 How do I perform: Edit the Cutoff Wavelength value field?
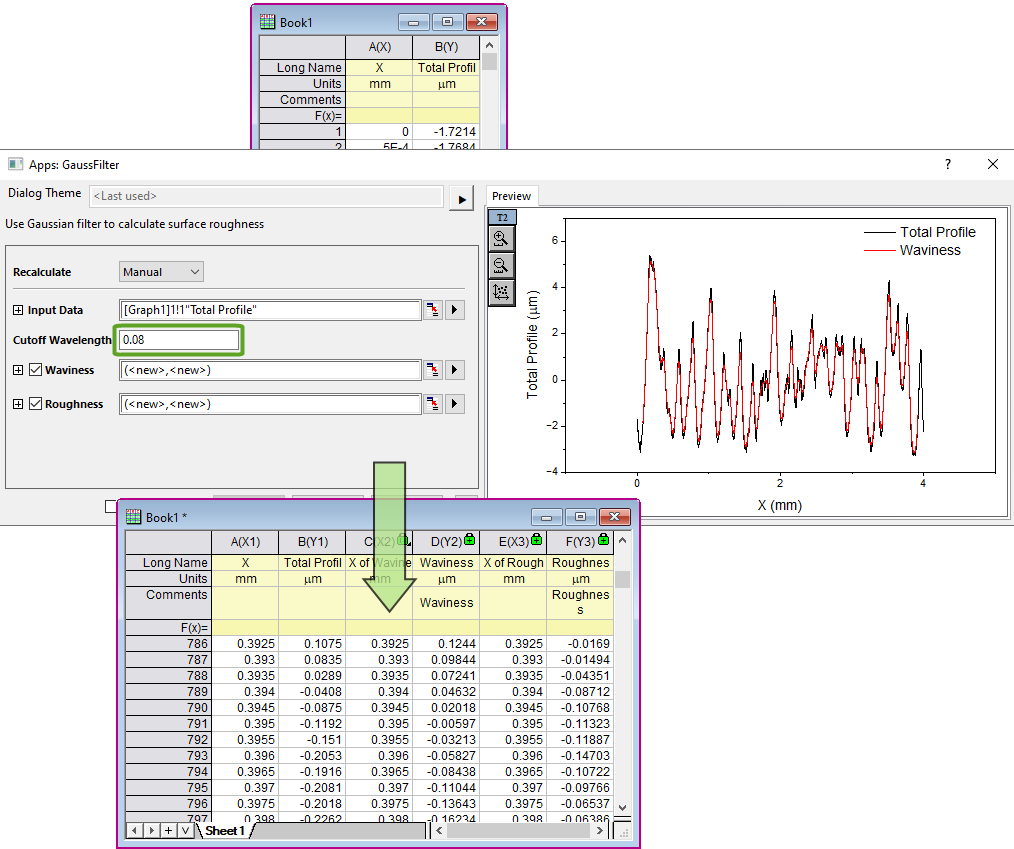point(178,340)
